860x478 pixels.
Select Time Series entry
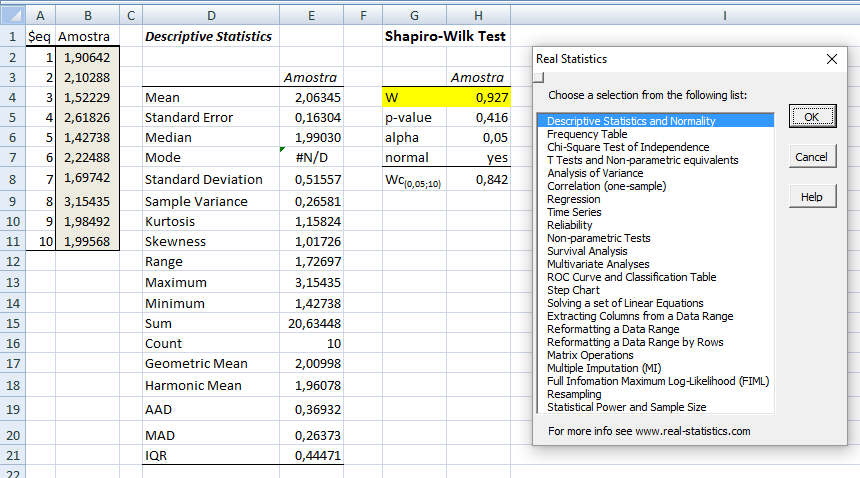(655, 212)
